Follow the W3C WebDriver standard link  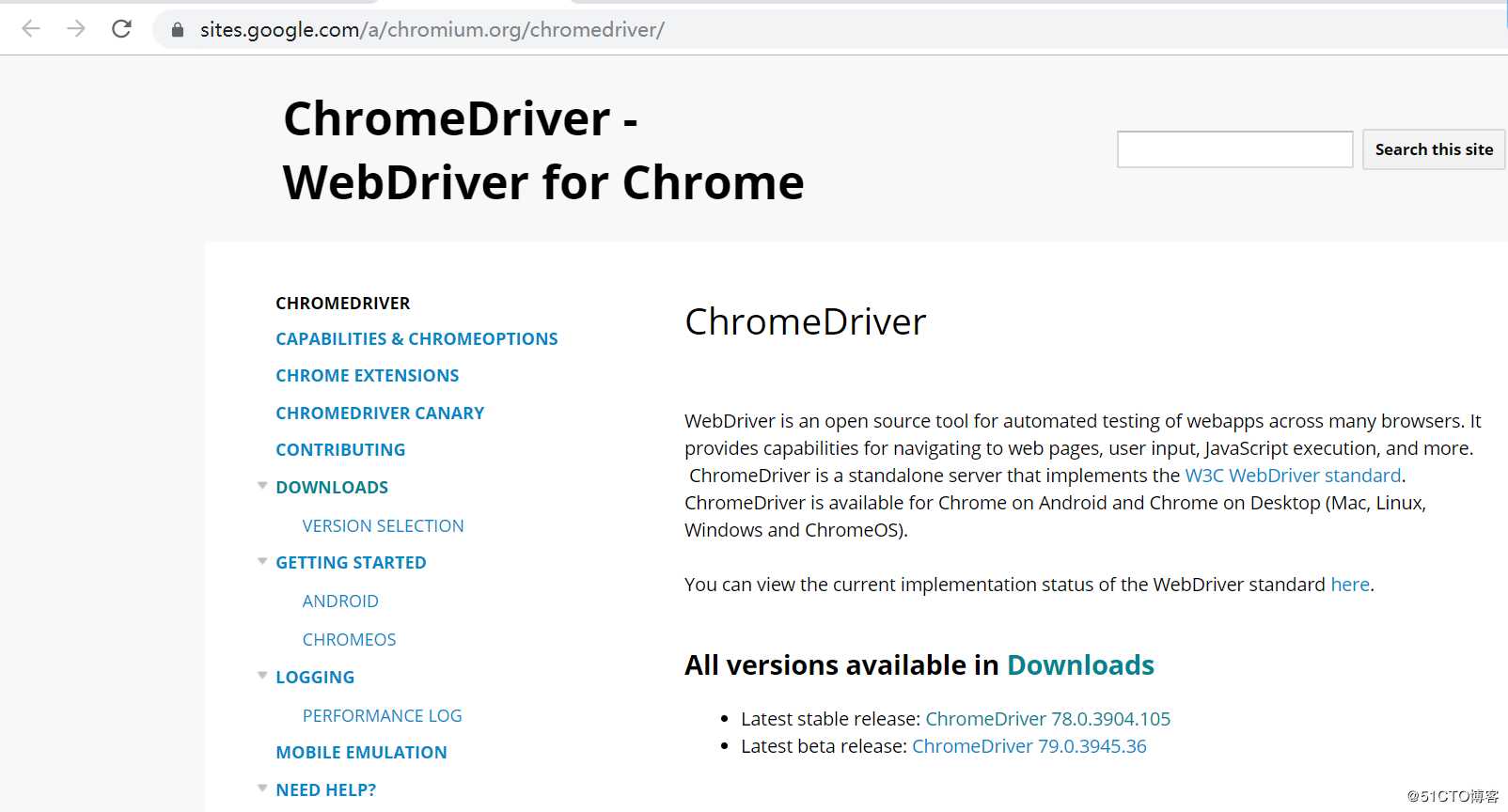point(1293,476)
